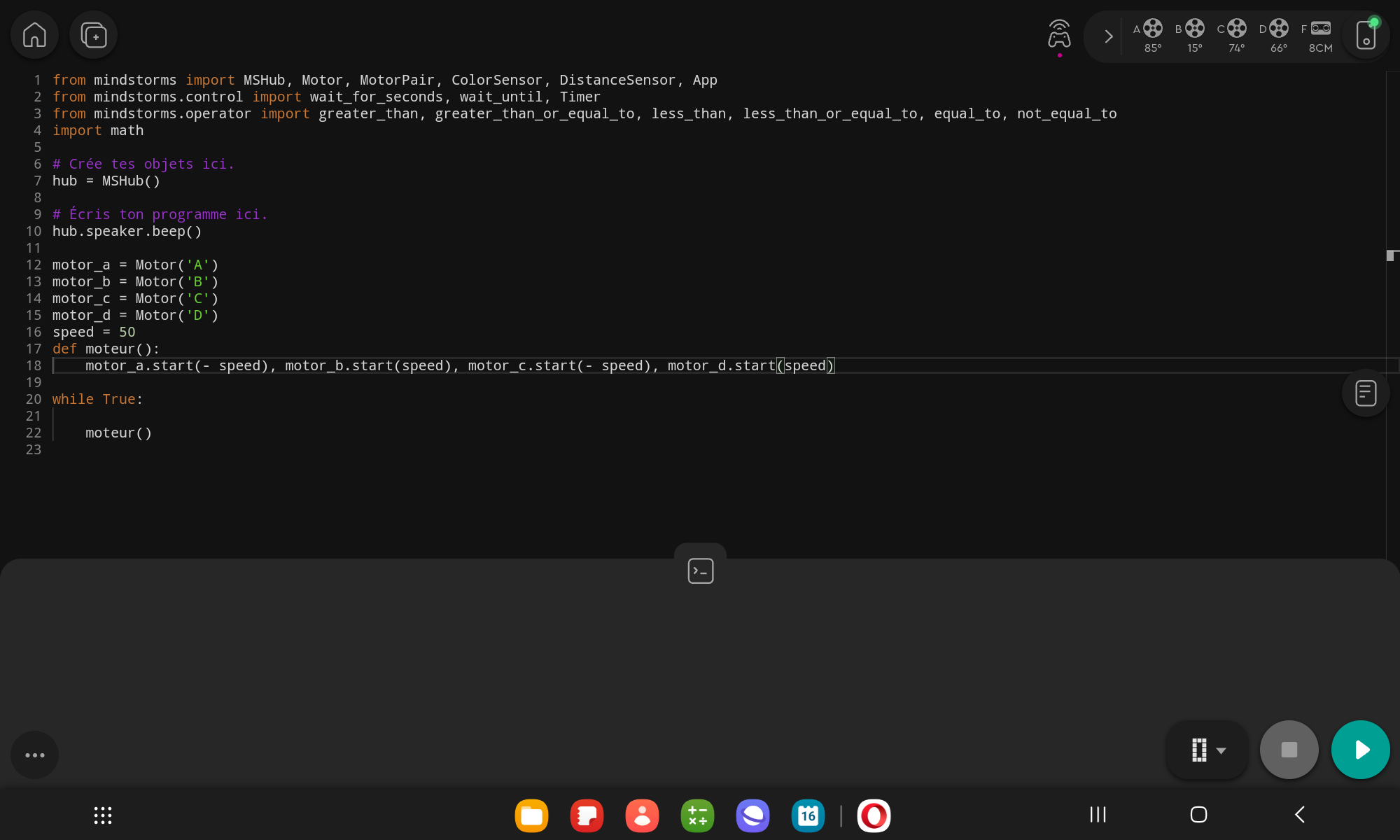Stop the running program

(x=1289, y=750)
